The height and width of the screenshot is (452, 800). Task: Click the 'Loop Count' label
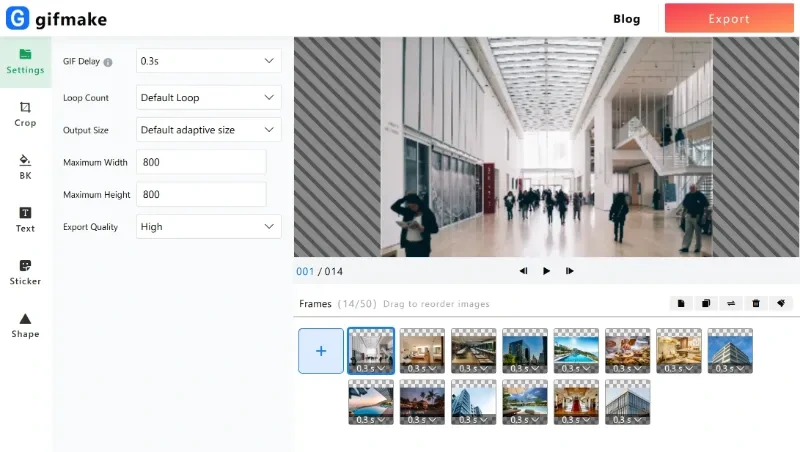(86, 97)
